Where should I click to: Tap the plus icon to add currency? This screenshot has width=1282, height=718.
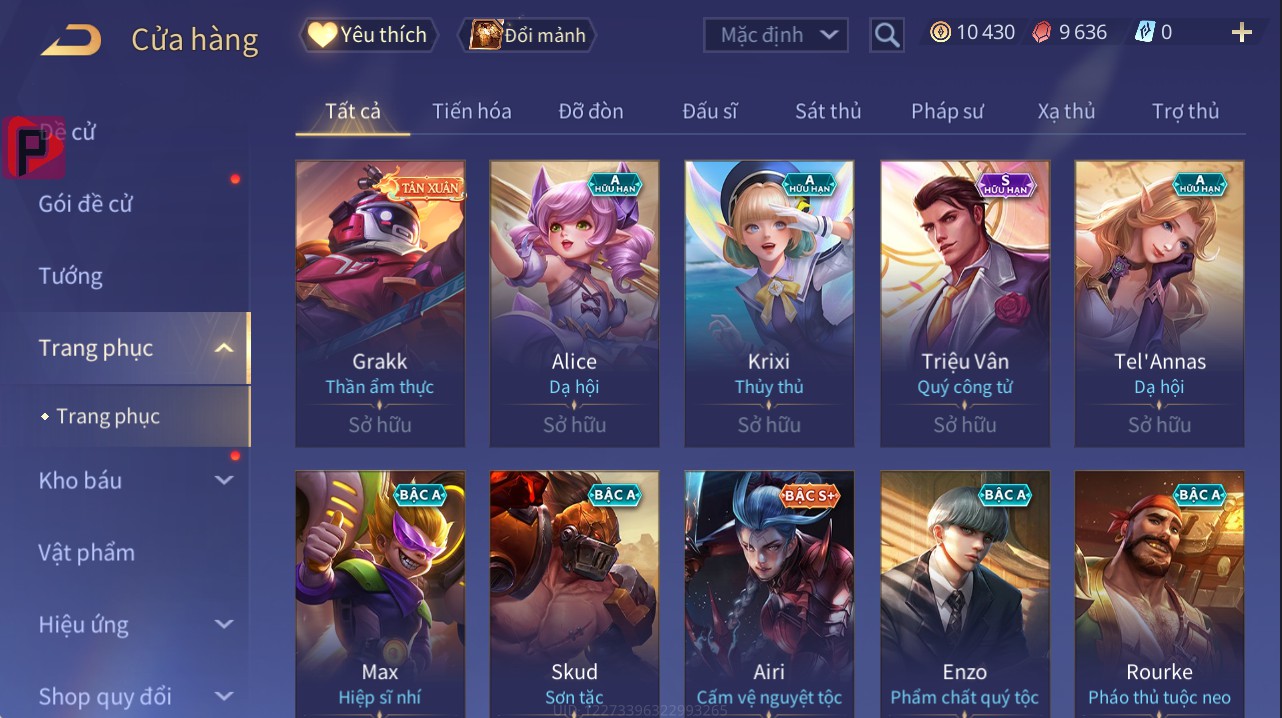[1241, 33]
